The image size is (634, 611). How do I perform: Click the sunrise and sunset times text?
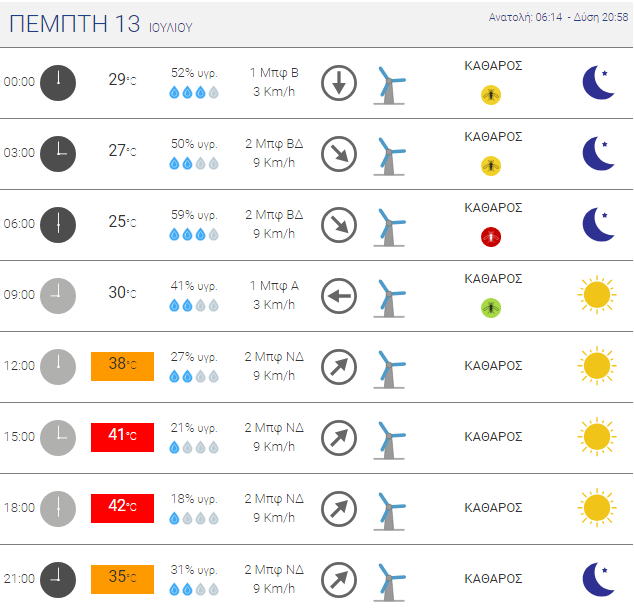[558, 17]
